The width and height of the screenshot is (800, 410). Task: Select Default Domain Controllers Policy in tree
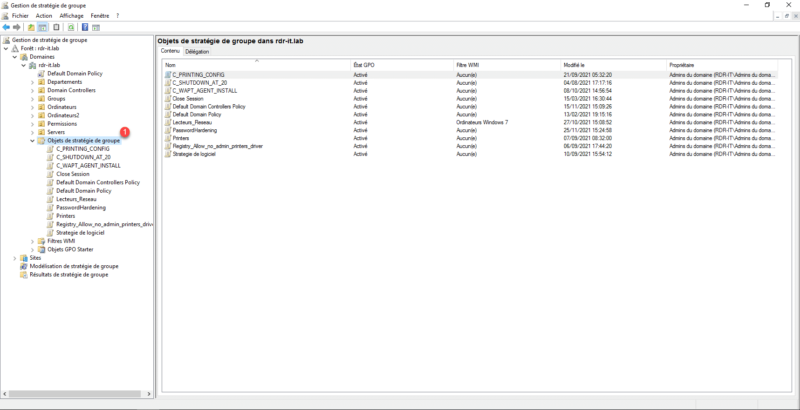98,182
